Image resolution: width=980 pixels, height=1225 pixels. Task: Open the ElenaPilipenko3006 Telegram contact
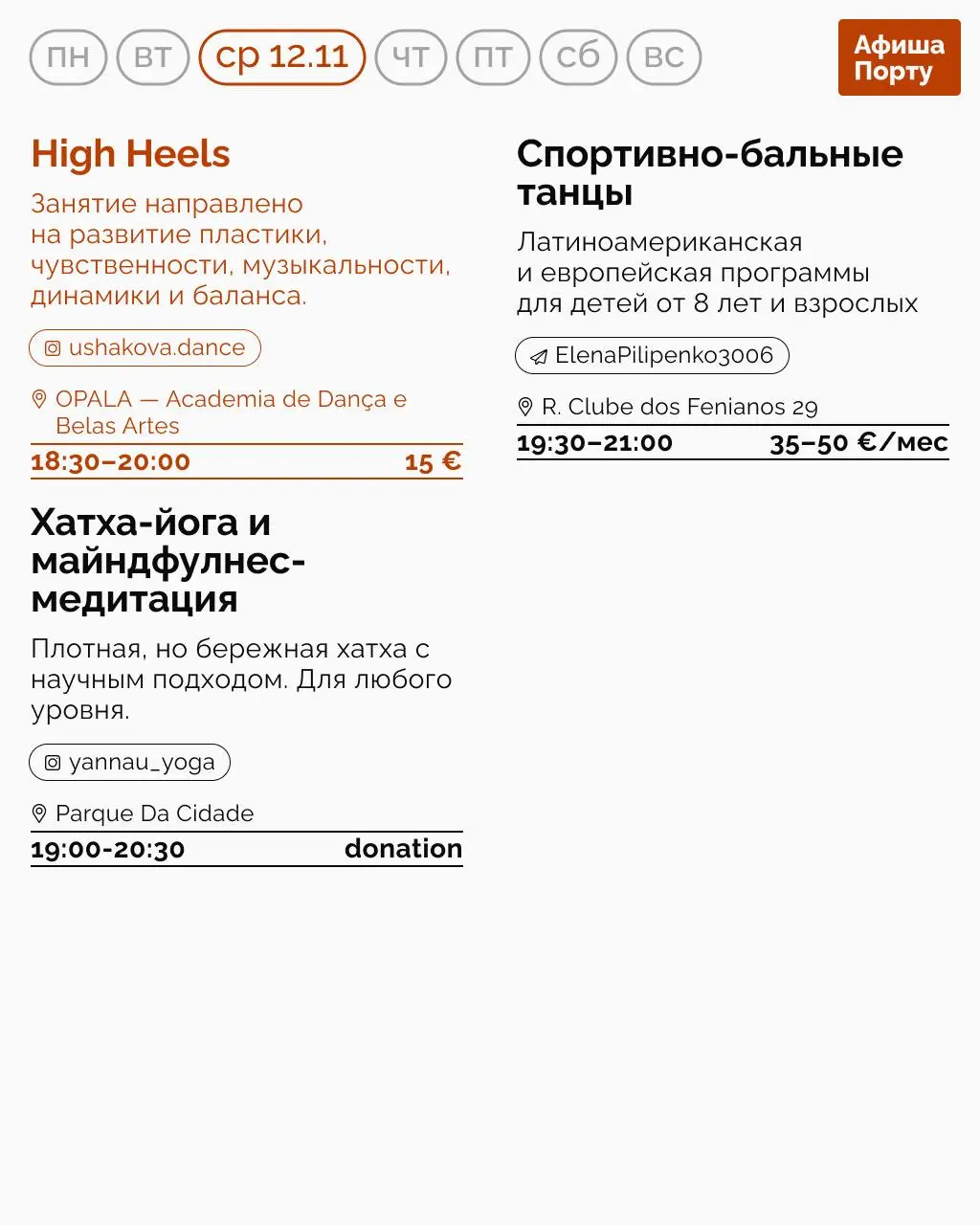click(663, 356)
